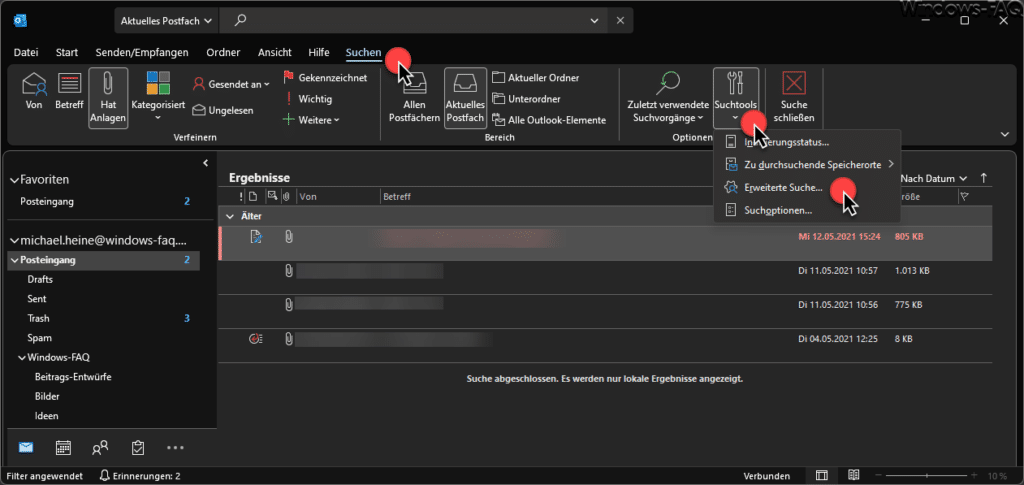Clear the search box with X

coord(620,21)
